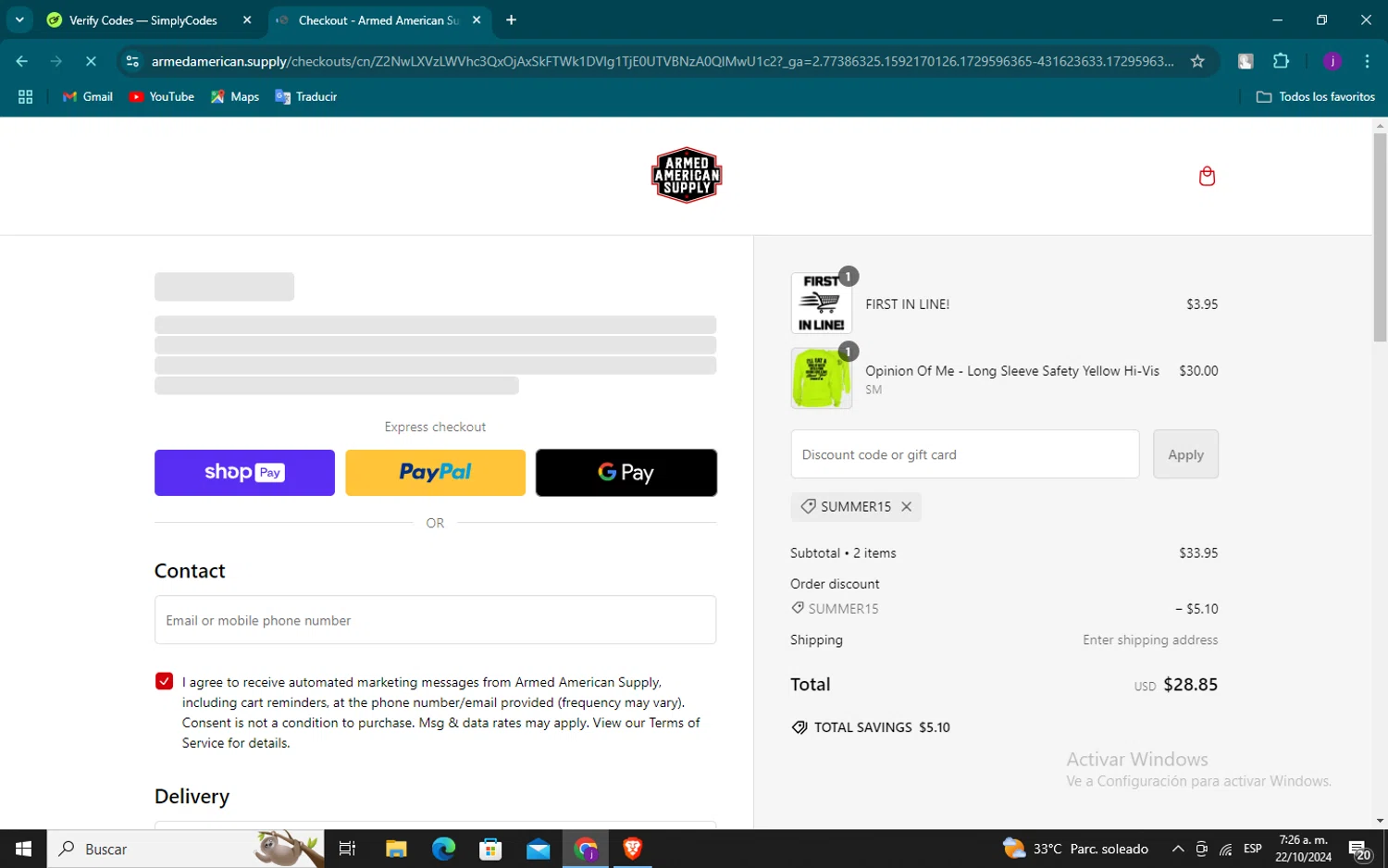1388x868 pixels.
Task: Click the TOTAL SAVINGS $5.10 line
Action: tap(871, 727)
